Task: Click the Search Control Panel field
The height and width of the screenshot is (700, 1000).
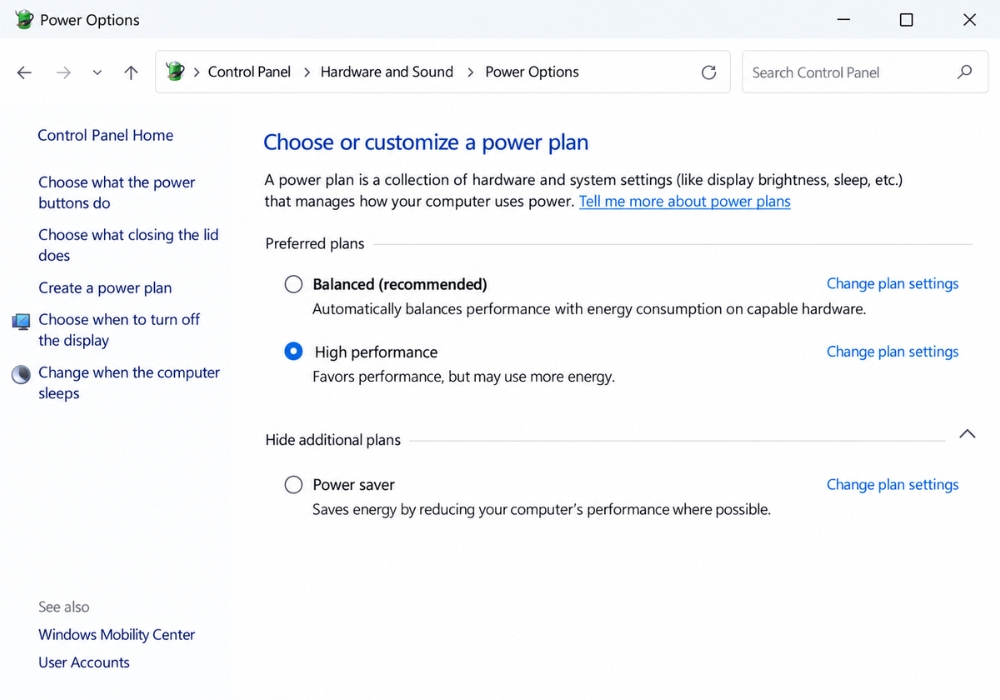Action: coord(865,72)
